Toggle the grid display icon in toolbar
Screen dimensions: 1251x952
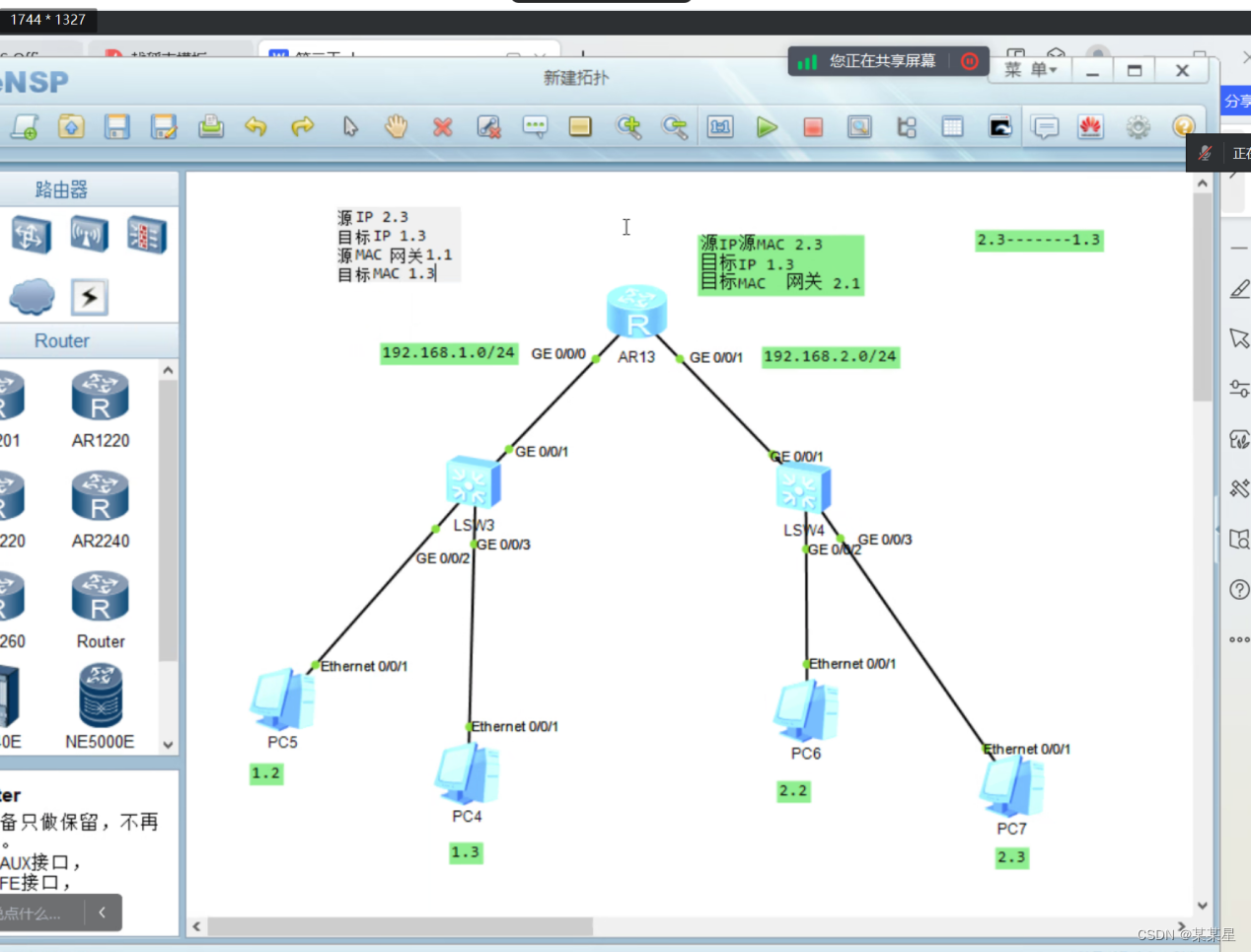953,126
